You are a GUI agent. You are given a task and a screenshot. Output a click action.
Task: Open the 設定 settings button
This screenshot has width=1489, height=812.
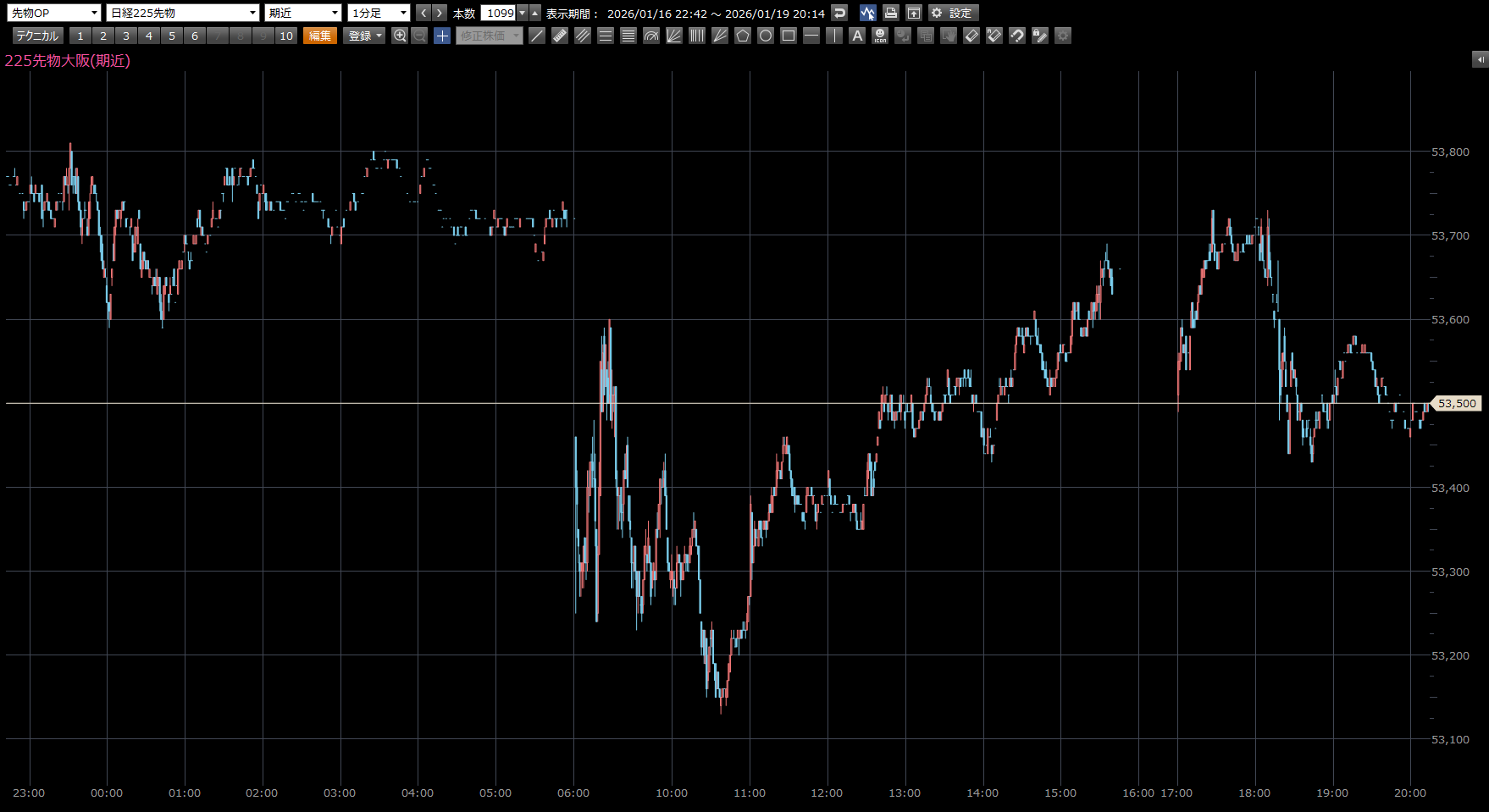point(953,13)
